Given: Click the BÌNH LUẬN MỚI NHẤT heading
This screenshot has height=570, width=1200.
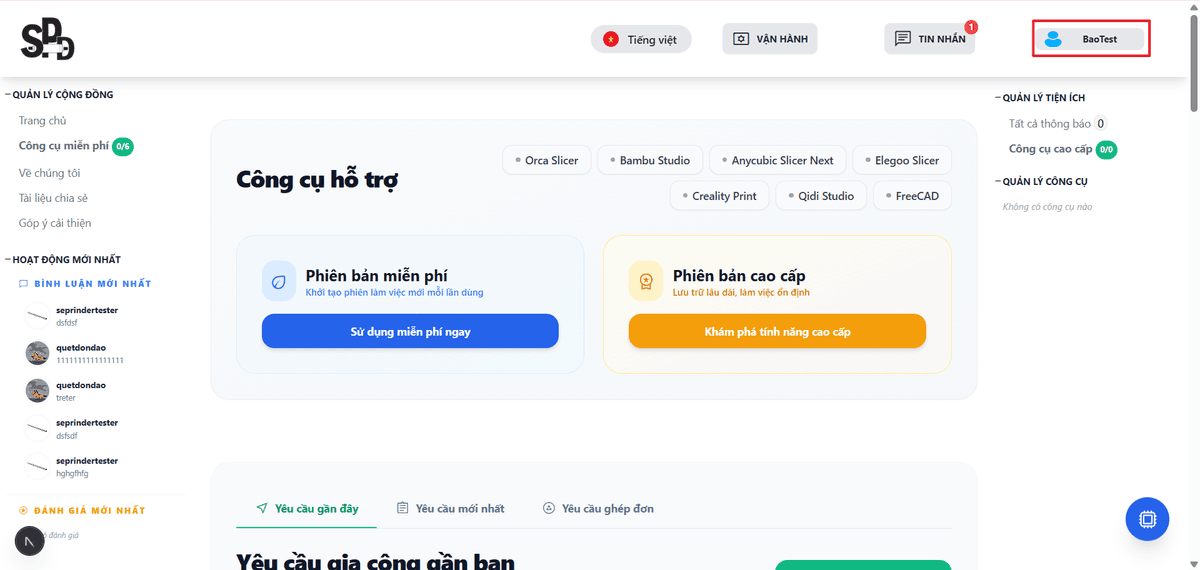Looking at the screenshot, I should 93,284.
